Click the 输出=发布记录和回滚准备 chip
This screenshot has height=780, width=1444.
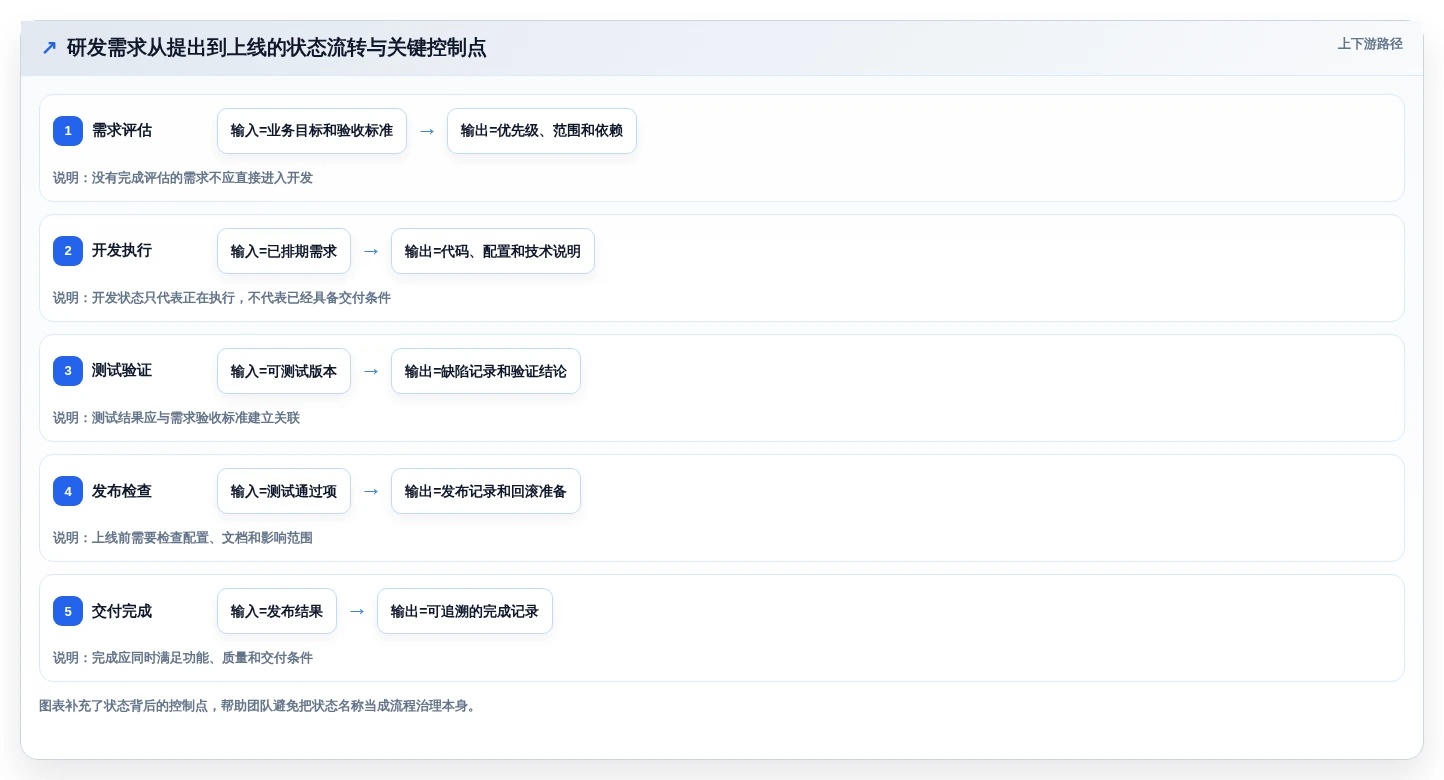[486, 491]
